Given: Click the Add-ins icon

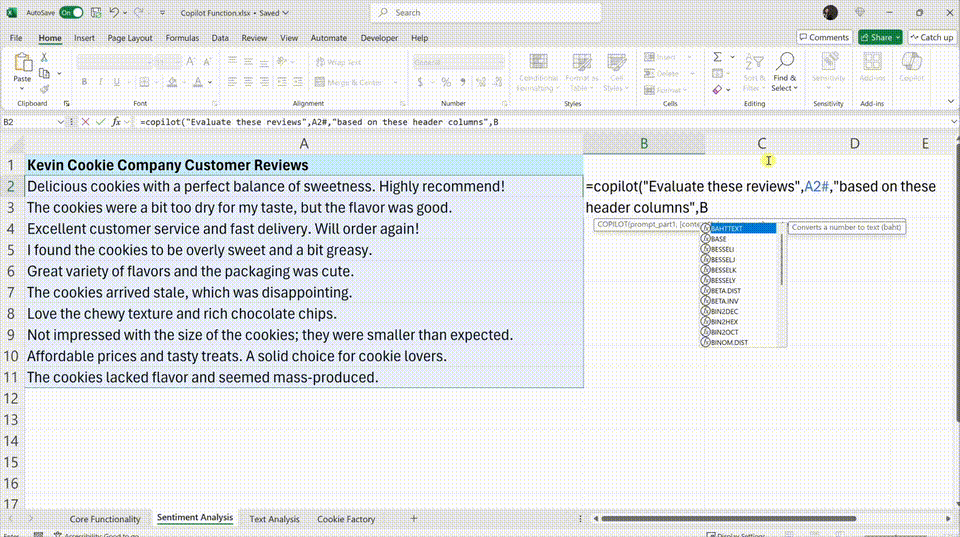Looking at the screenshot, I should click(872, 62).
